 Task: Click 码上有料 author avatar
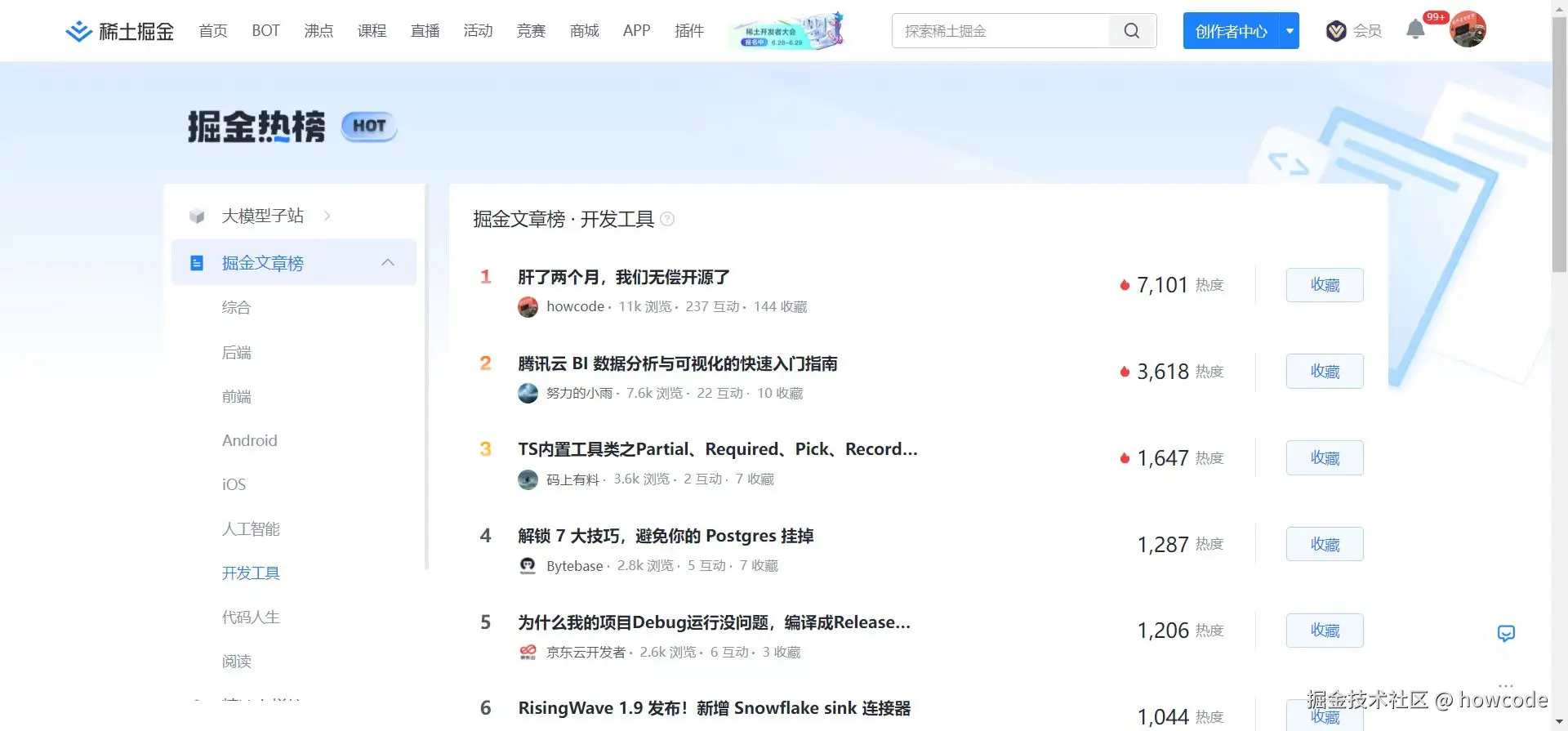528,479
